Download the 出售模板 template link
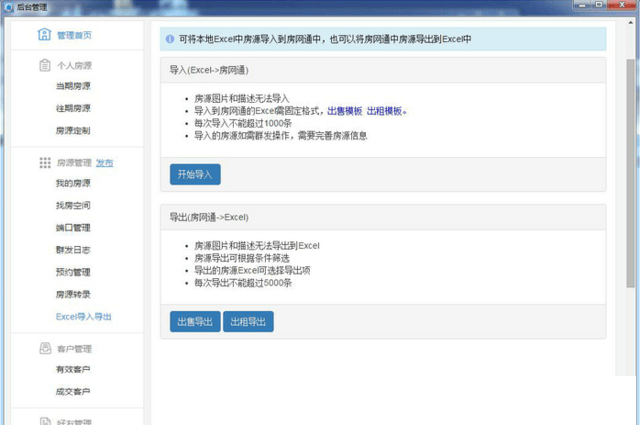Screen dimensions: 640x425 click(x=344, y=111)
